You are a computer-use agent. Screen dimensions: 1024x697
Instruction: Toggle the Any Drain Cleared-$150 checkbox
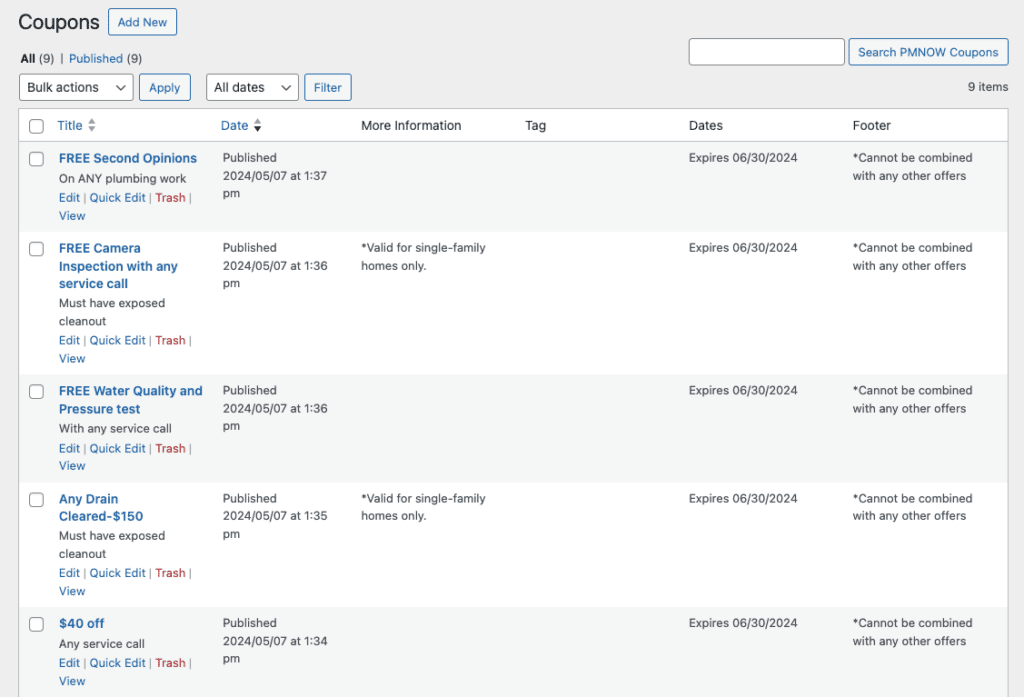pos(37,499)
